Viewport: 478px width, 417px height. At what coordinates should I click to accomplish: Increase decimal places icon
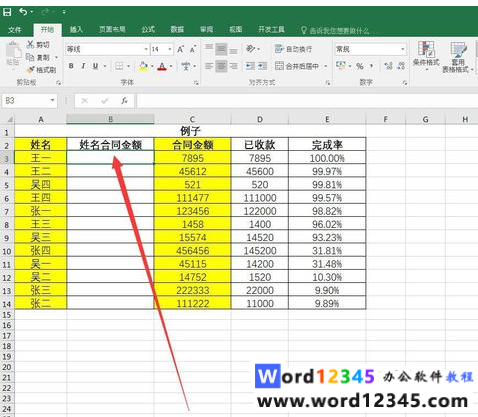tap(388, 66)
